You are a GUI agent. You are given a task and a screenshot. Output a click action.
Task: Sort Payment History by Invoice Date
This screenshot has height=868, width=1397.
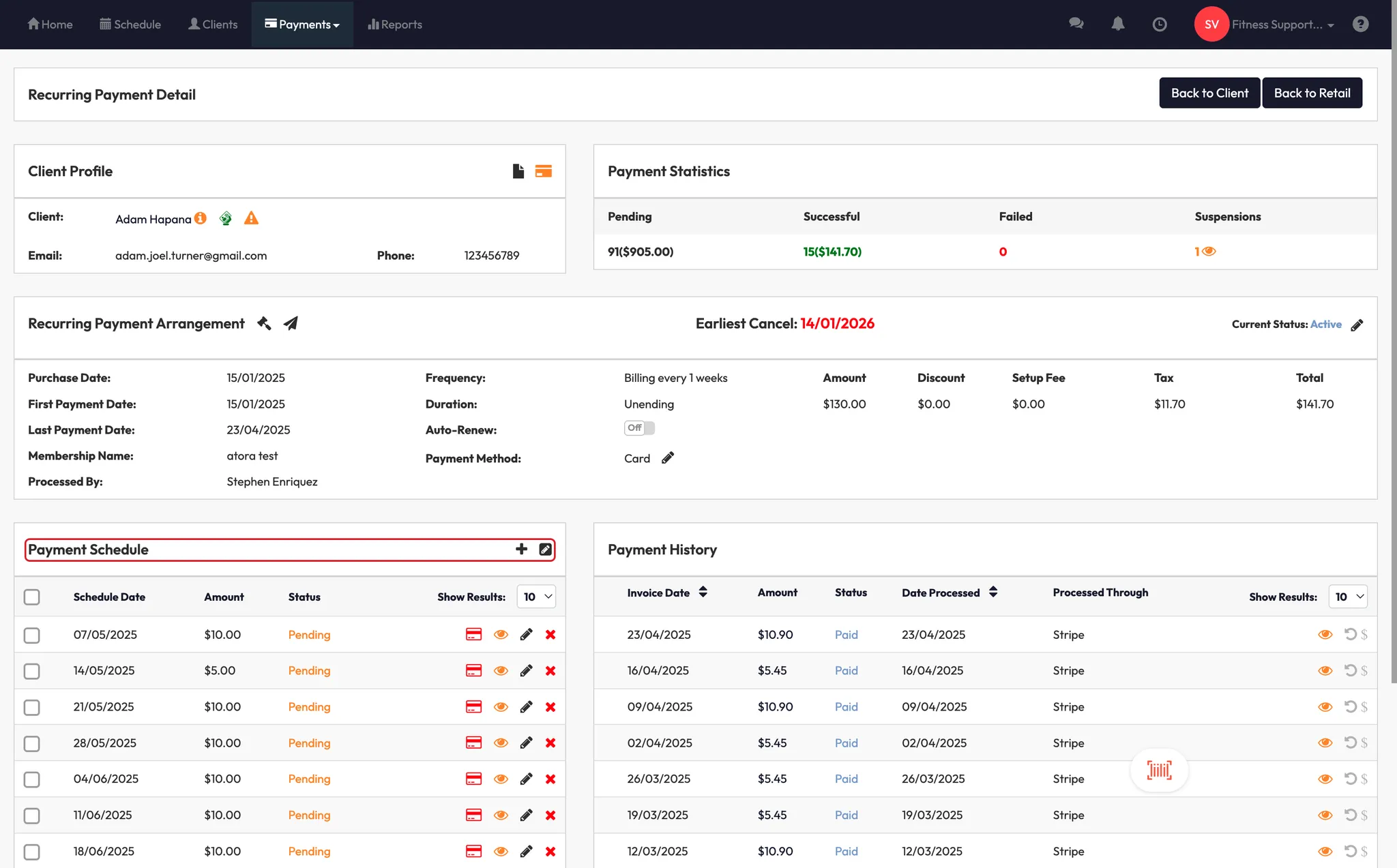pyautogui.click(x=703, y=593)
